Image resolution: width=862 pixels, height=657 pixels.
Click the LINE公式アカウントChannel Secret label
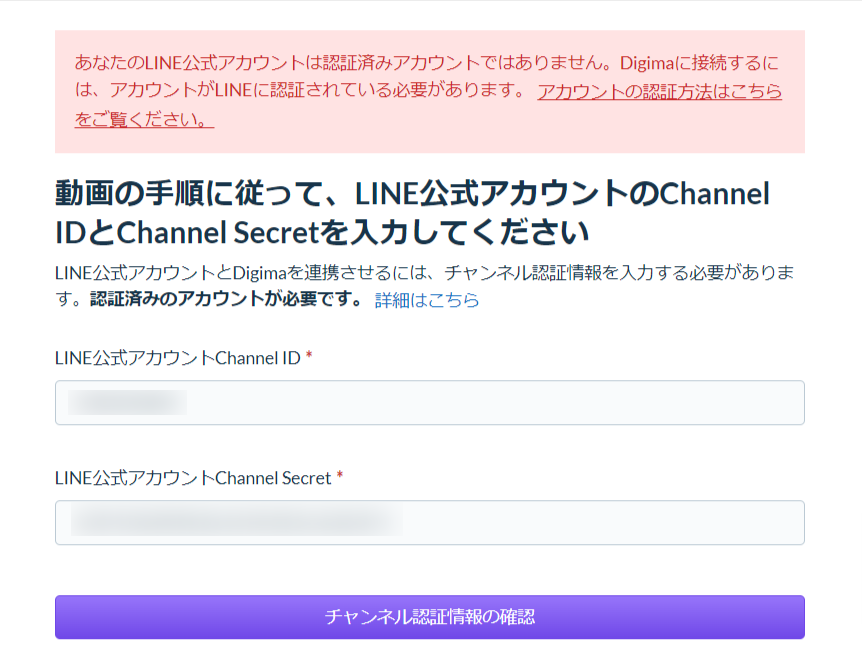point(193,478)
